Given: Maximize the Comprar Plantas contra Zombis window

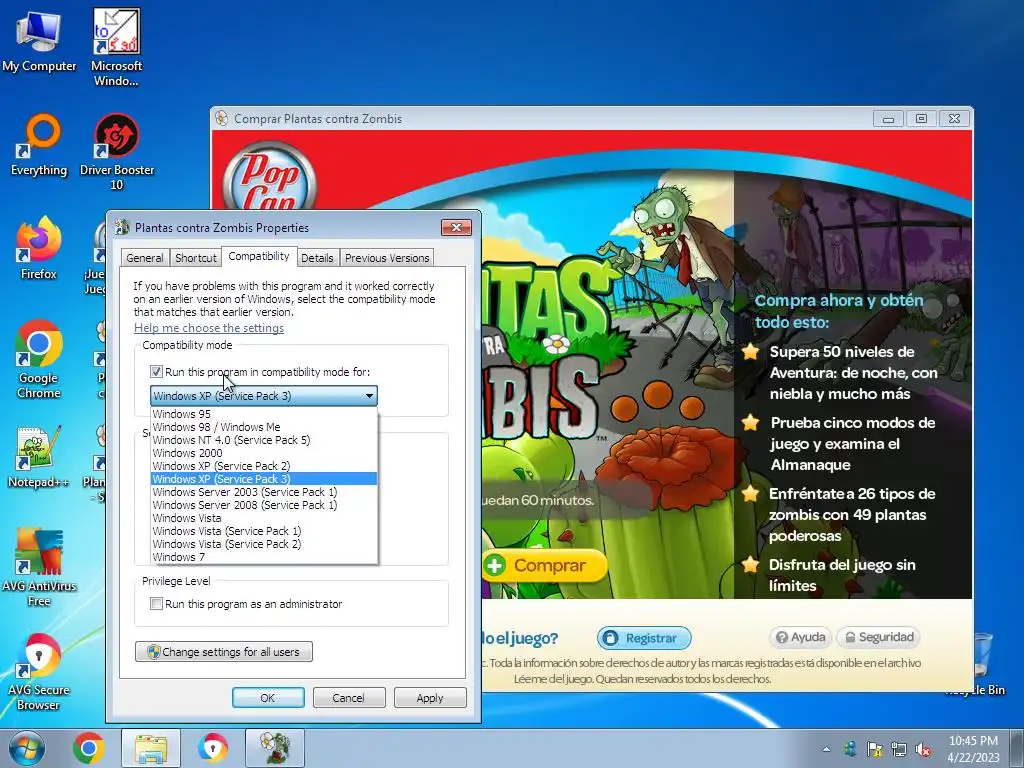Looking at the screenshot, I should [921, 119].
